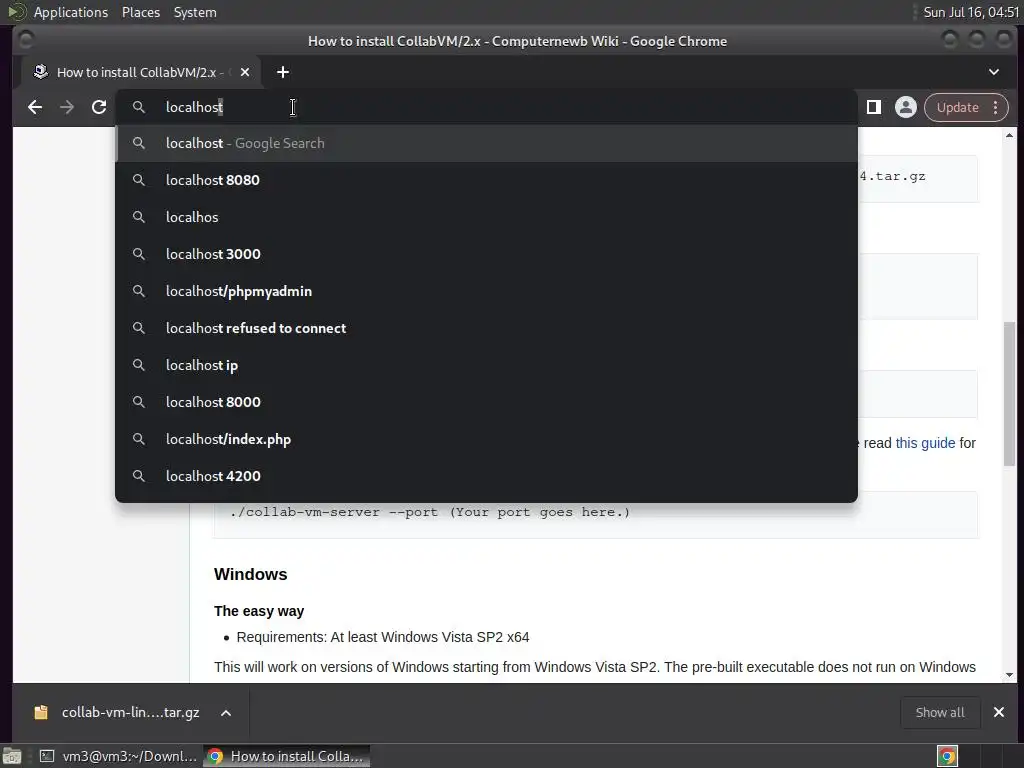Click the downloaded archive file icon
Screen dimensions: 1024x768
41,712
